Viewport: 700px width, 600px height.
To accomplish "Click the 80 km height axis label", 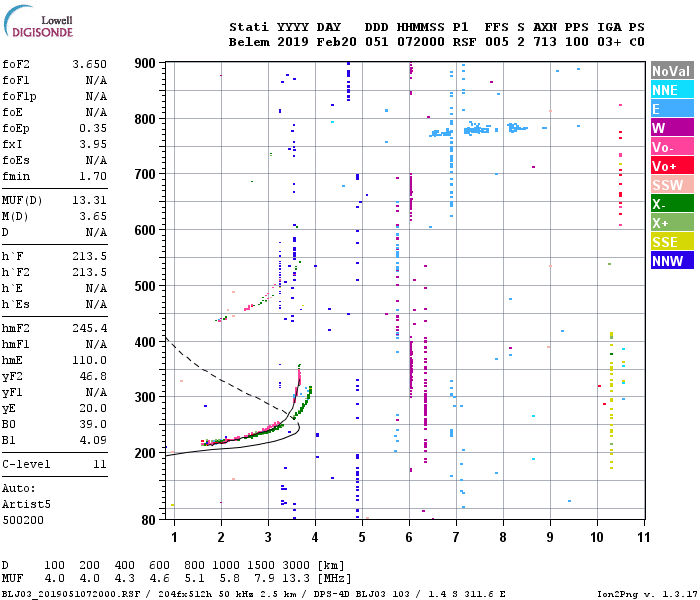I will coord(149,520).
